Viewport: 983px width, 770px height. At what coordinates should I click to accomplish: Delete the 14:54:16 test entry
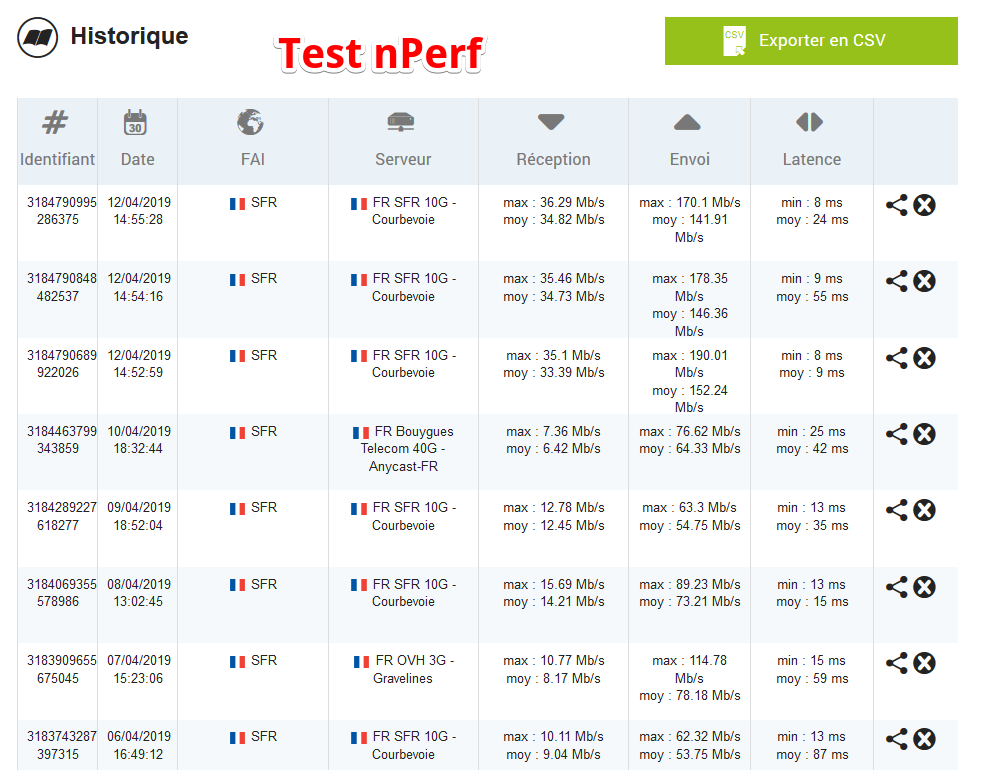coord(925,281)
